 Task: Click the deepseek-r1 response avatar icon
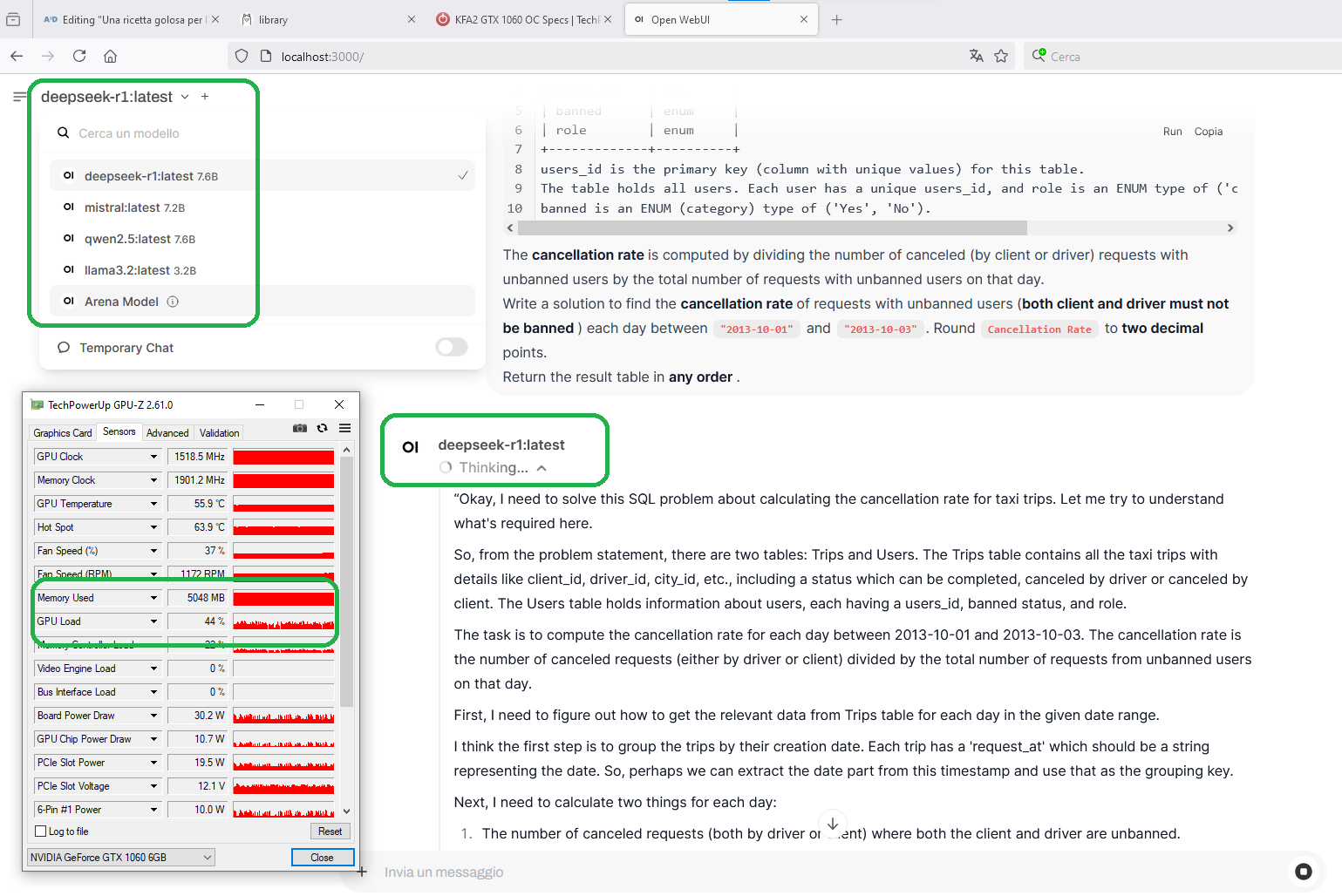click(x=411, y=447)
